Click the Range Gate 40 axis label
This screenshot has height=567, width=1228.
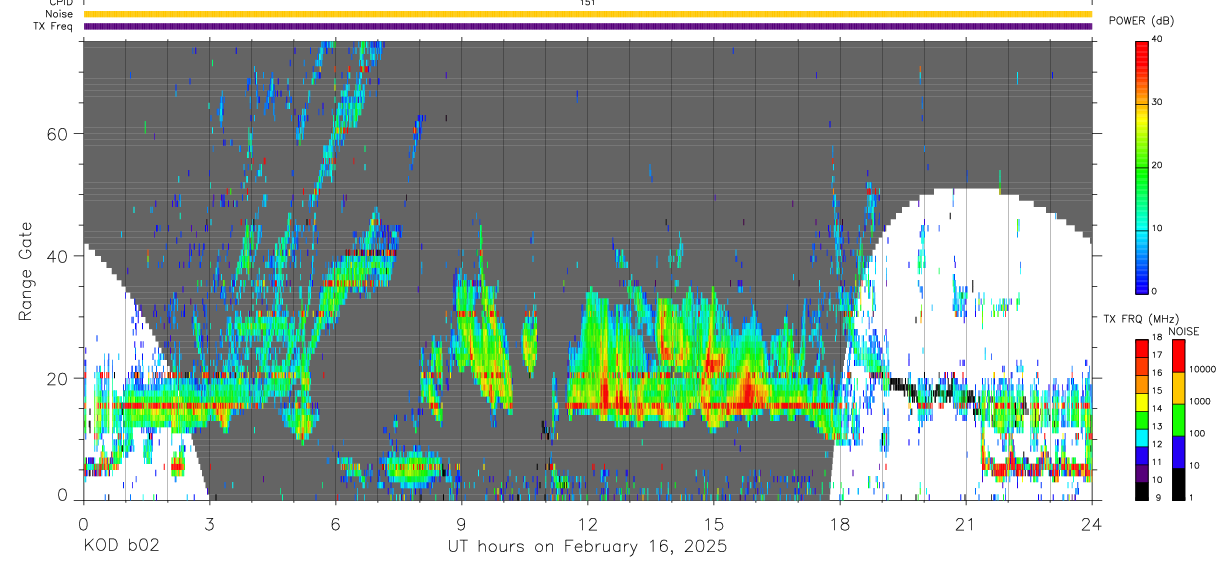click(56, 256)
